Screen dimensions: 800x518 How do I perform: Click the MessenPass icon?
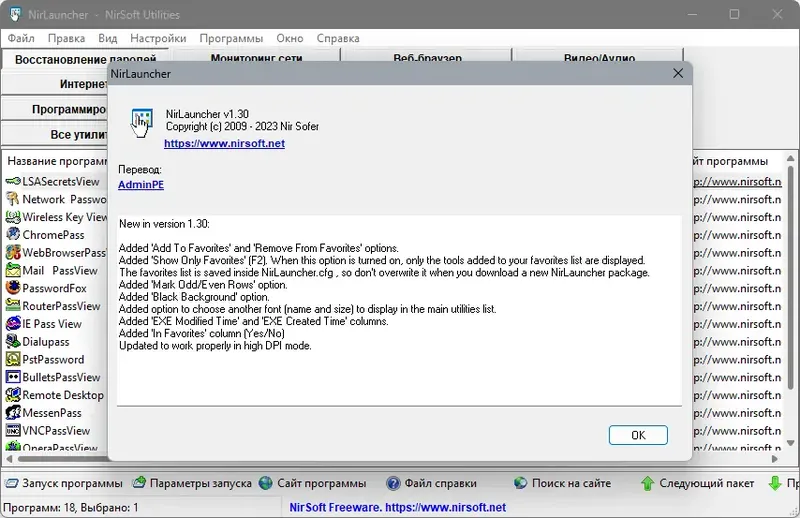(x=13, y=413)
